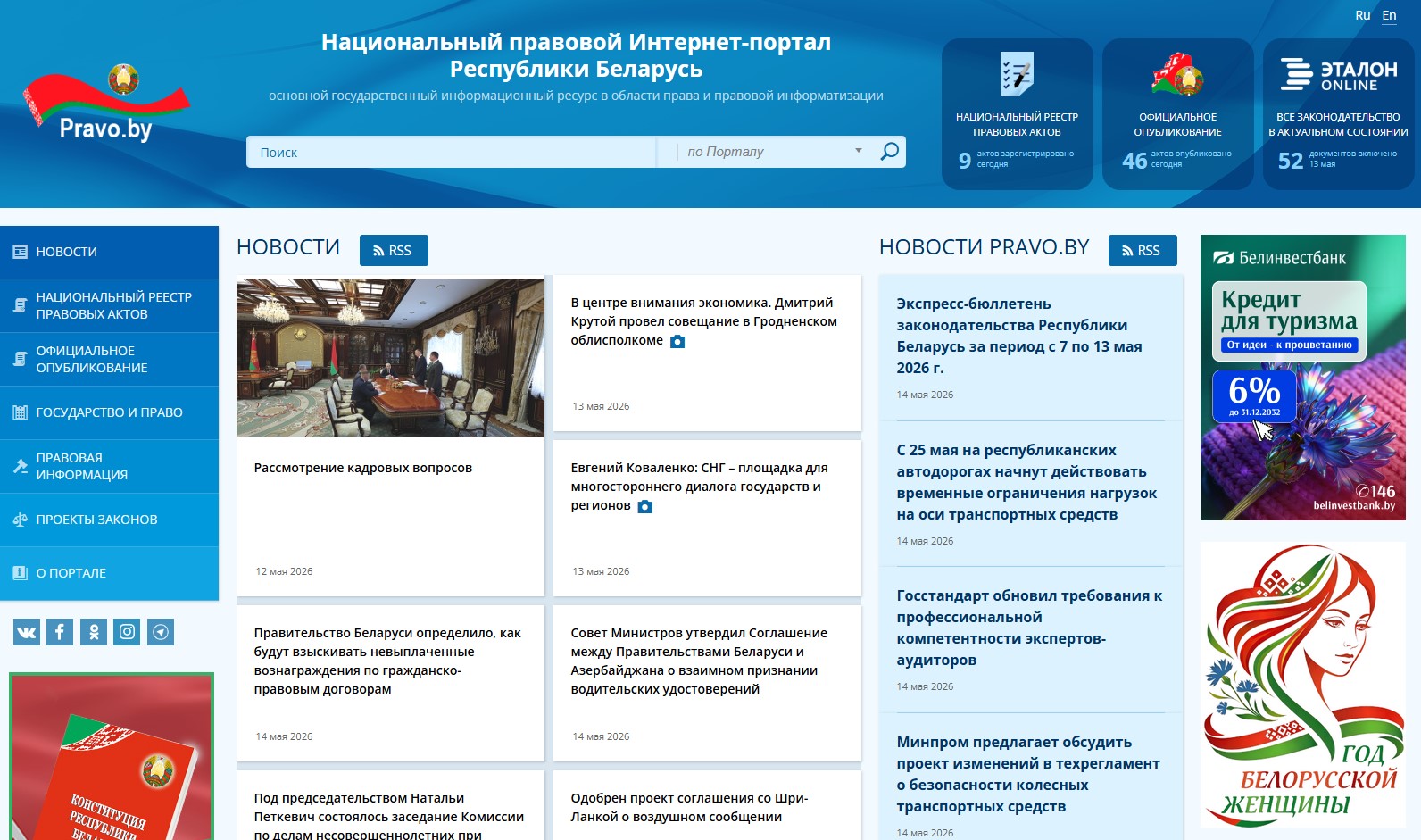1421x840 pixels.
Task: Open 'Экспресс-бюллетень законодательства' news link
Action: 1019,336
